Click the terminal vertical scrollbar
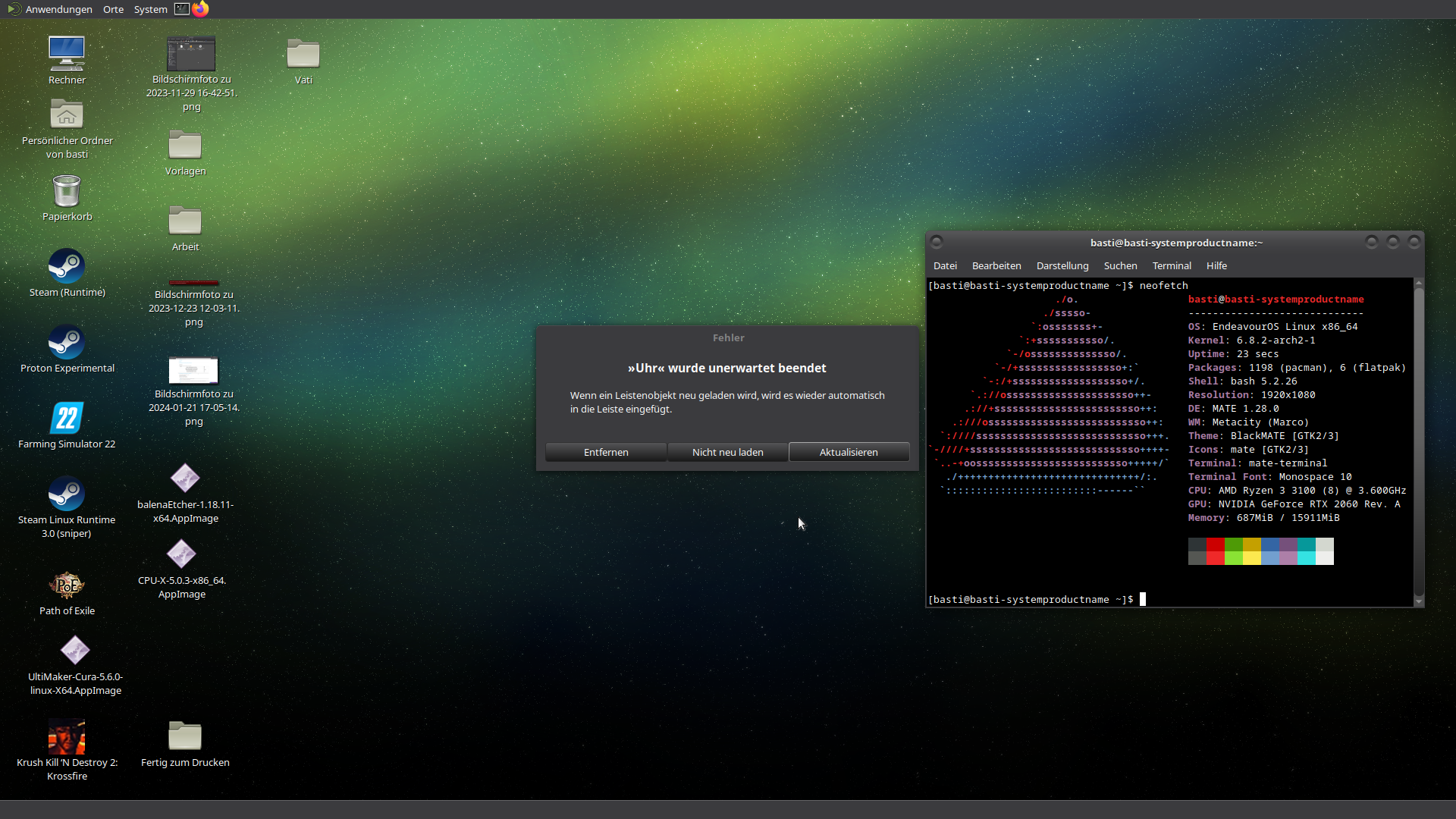This screenshot has width=1456, height=819. coord(1418,440)
